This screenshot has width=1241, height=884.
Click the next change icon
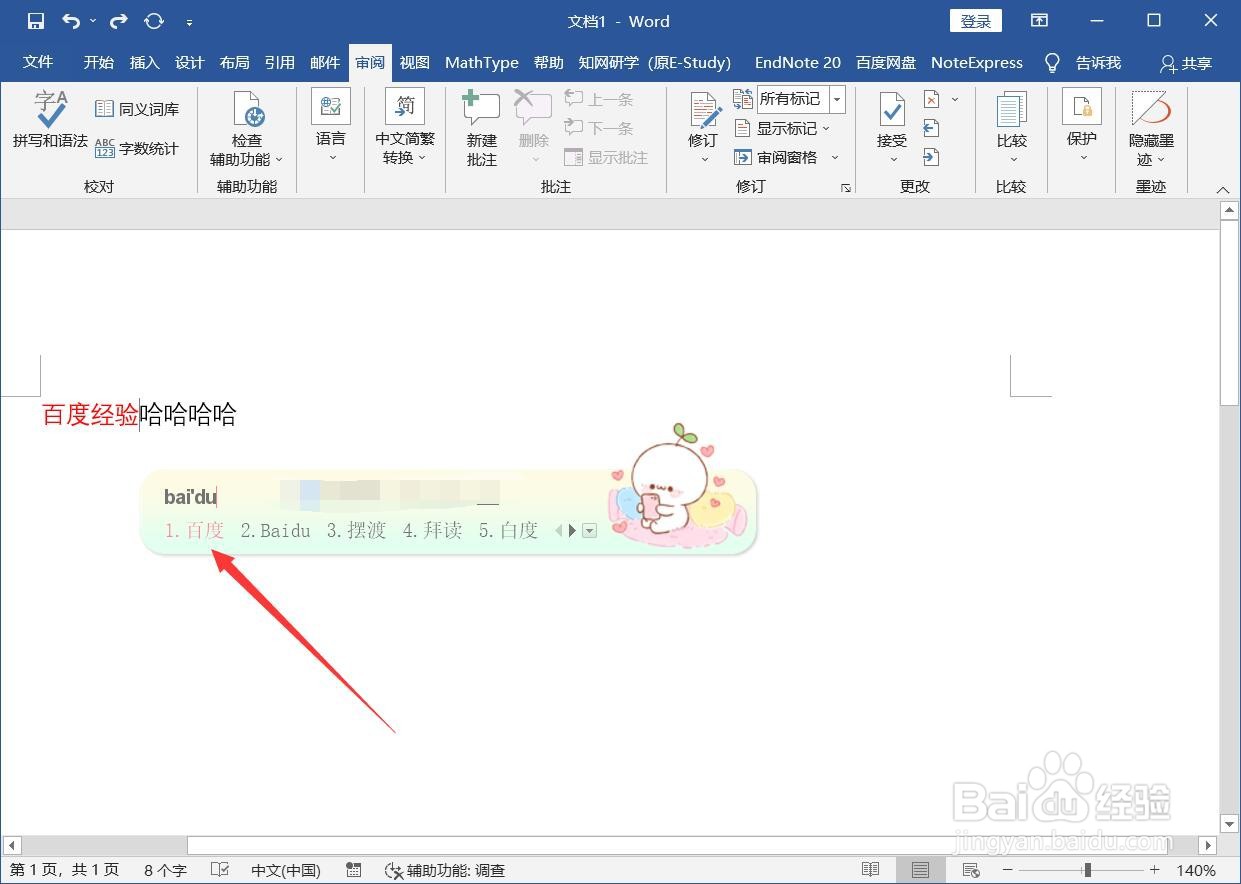(x=931, y=157)
